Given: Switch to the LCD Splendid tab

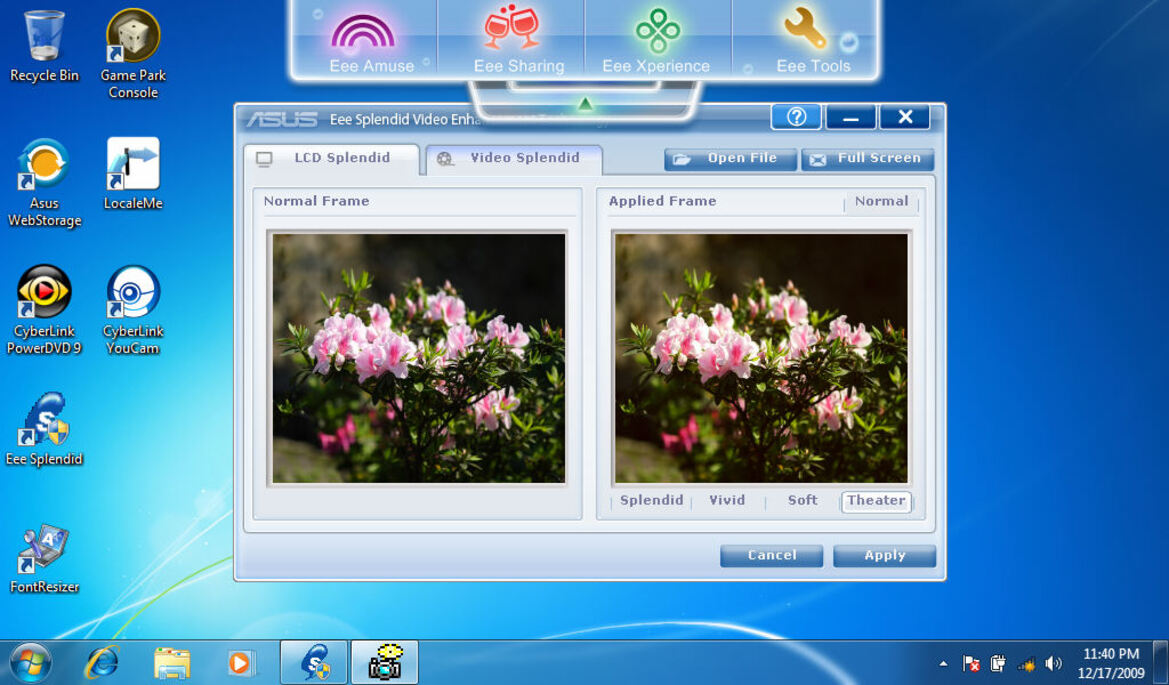Looking at the screenshot, I should 332,159.
